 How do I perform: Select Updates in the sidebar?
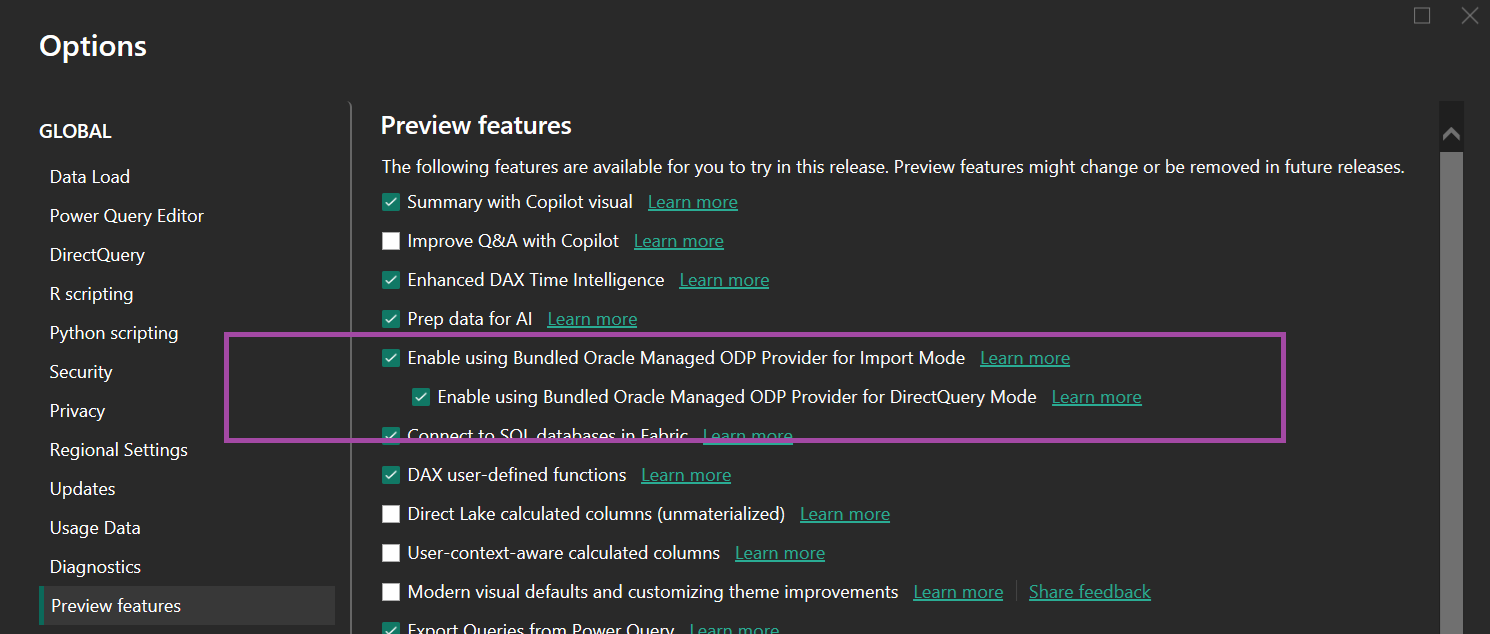click(82, 489)
